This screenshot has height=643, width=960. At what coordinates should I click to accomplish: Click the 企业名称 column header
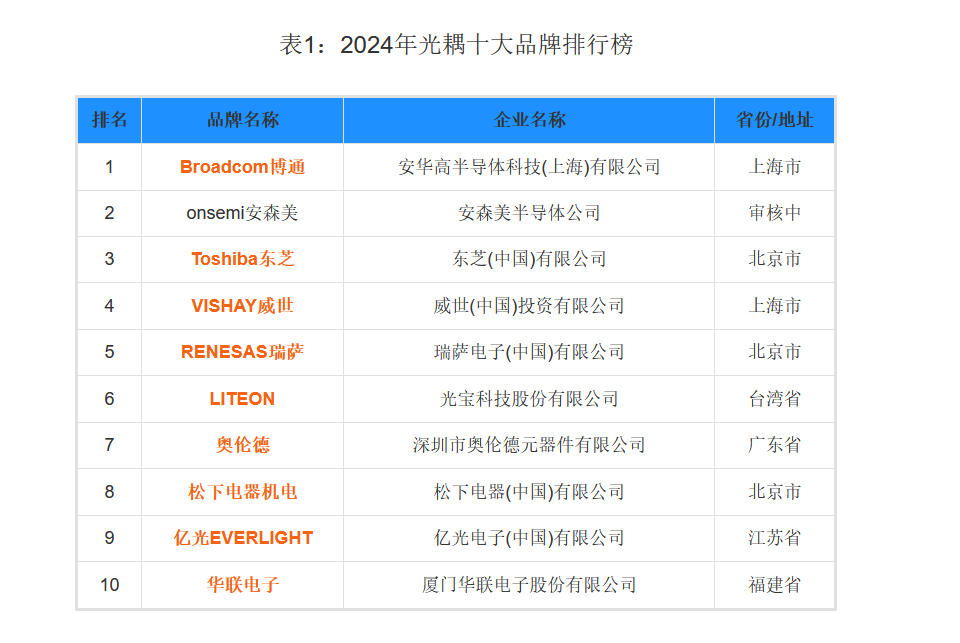(x=529, y=120)
